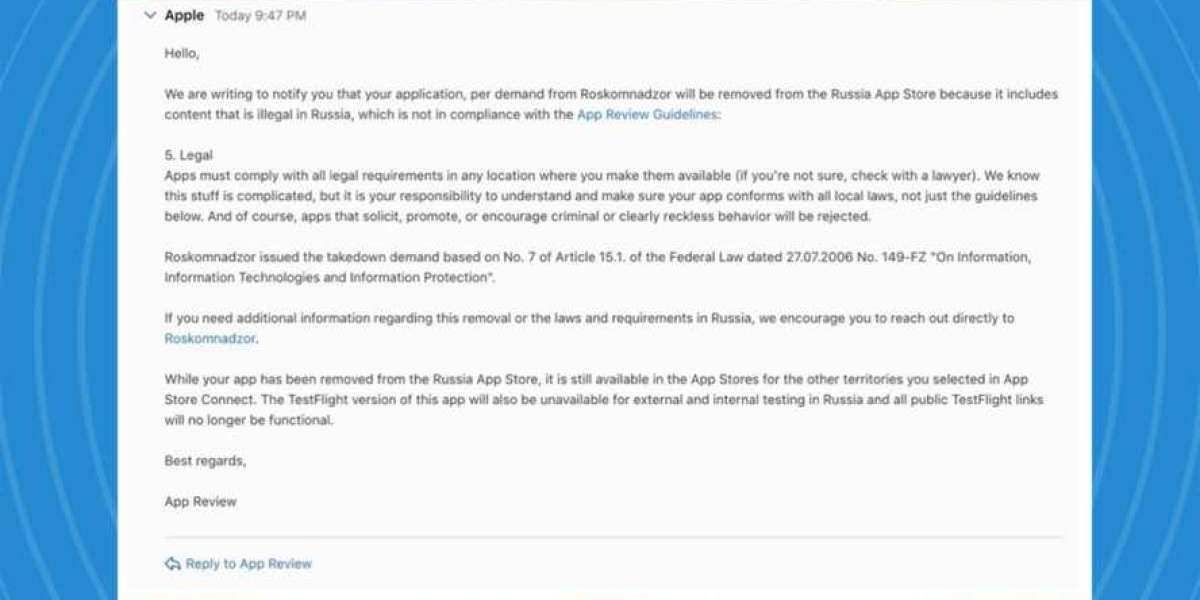
Task: Open the Roskomnadzor contact link
Action: pyautogui.click(x=210, y=339)
